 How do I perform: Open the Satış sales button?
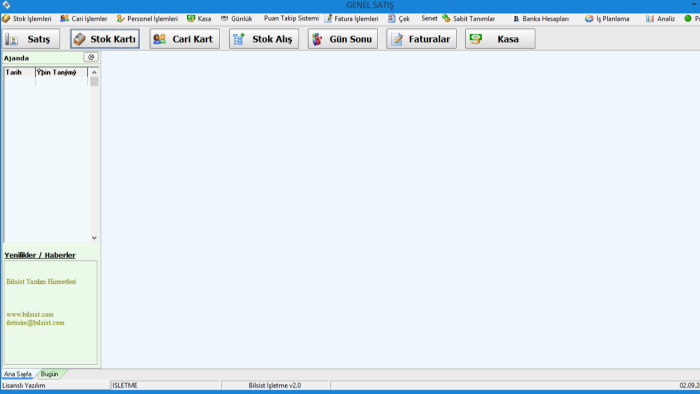[x=31, y=39]
